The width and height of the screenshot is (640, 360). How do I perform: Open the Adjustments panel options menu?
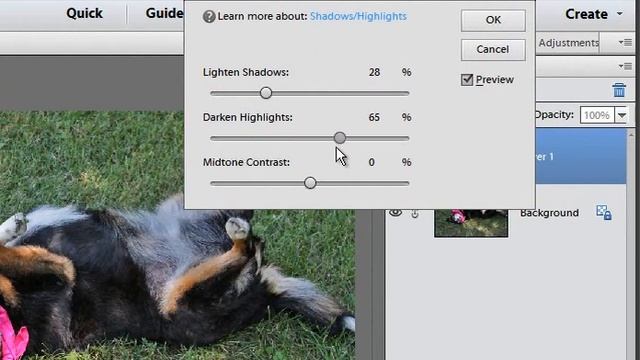625,42
